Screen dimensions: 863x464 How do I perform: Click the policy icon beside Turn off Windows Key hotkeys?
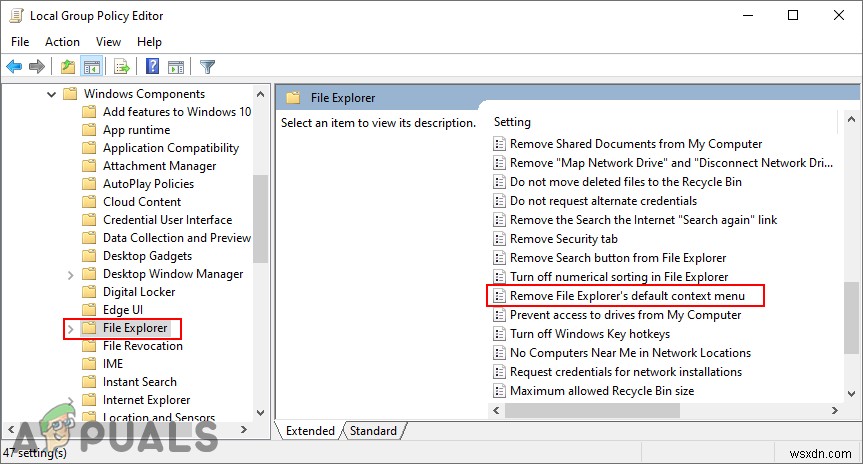499,334
